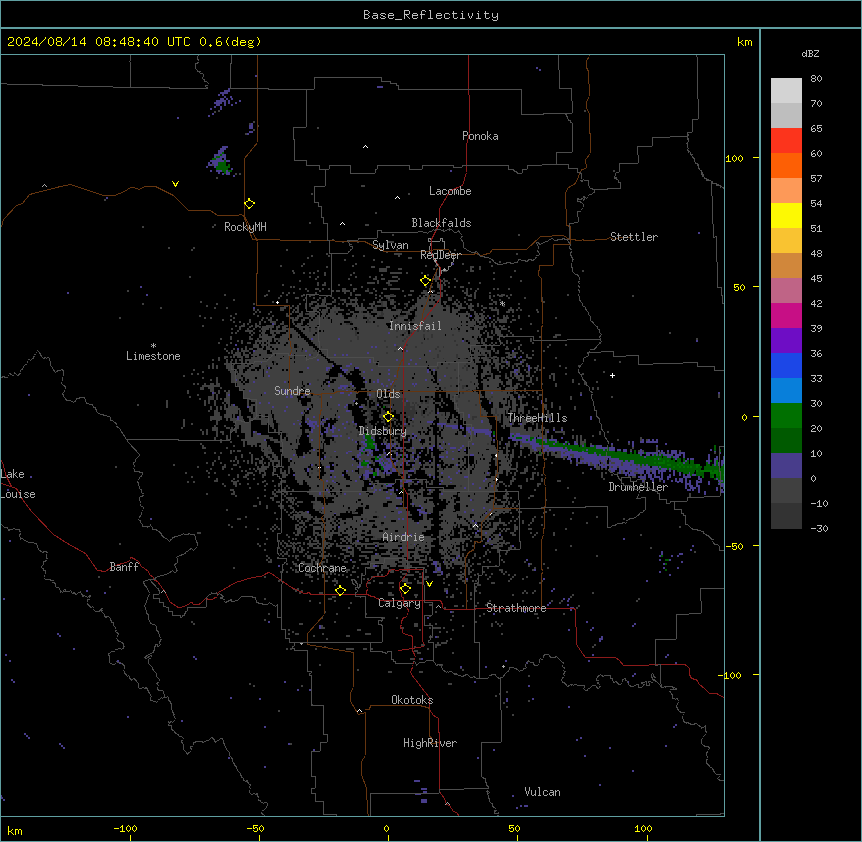Click the HighRiver label
Screen dimensions: 862x842
click(x=430, y=743)
